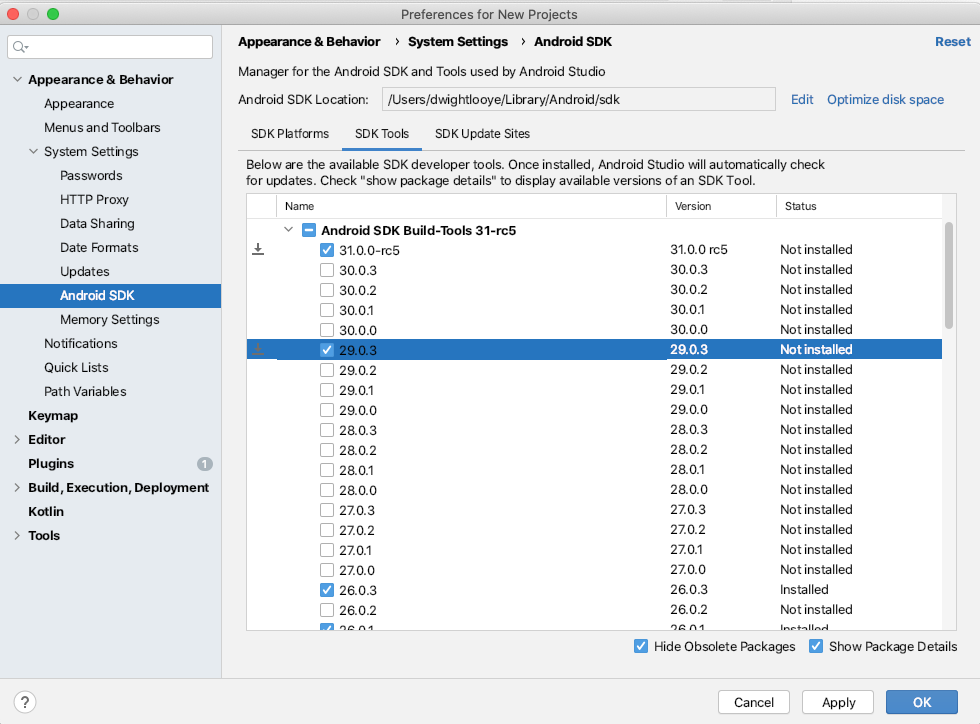
Task: Switch to the SDK Platforms tab
Action: (290, 134)
